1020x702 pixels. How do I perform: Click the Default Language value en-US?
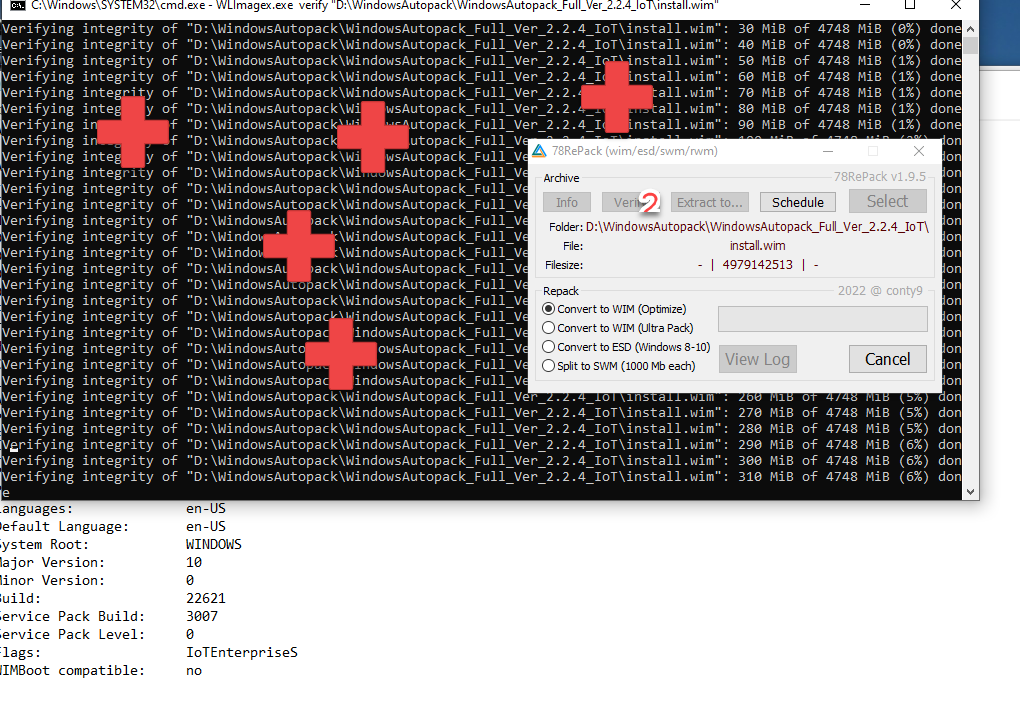pos(206,526)
